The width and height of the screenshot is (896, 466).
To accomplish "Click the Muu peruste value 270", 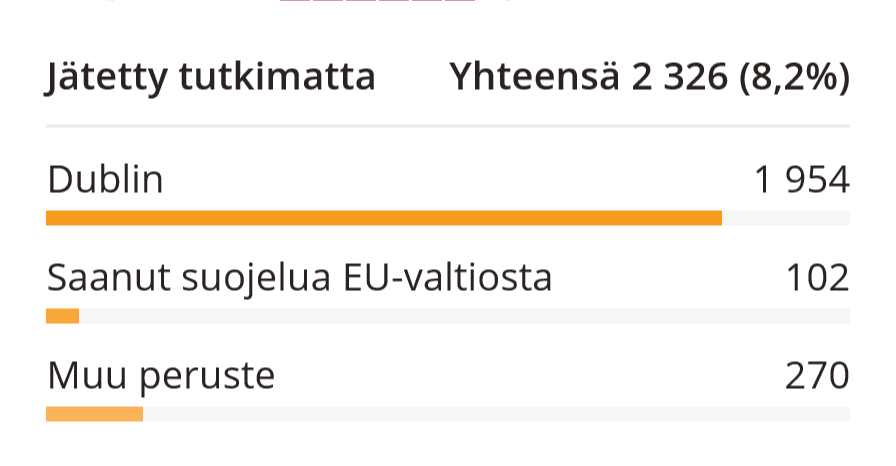I will [x=816, y=376].
